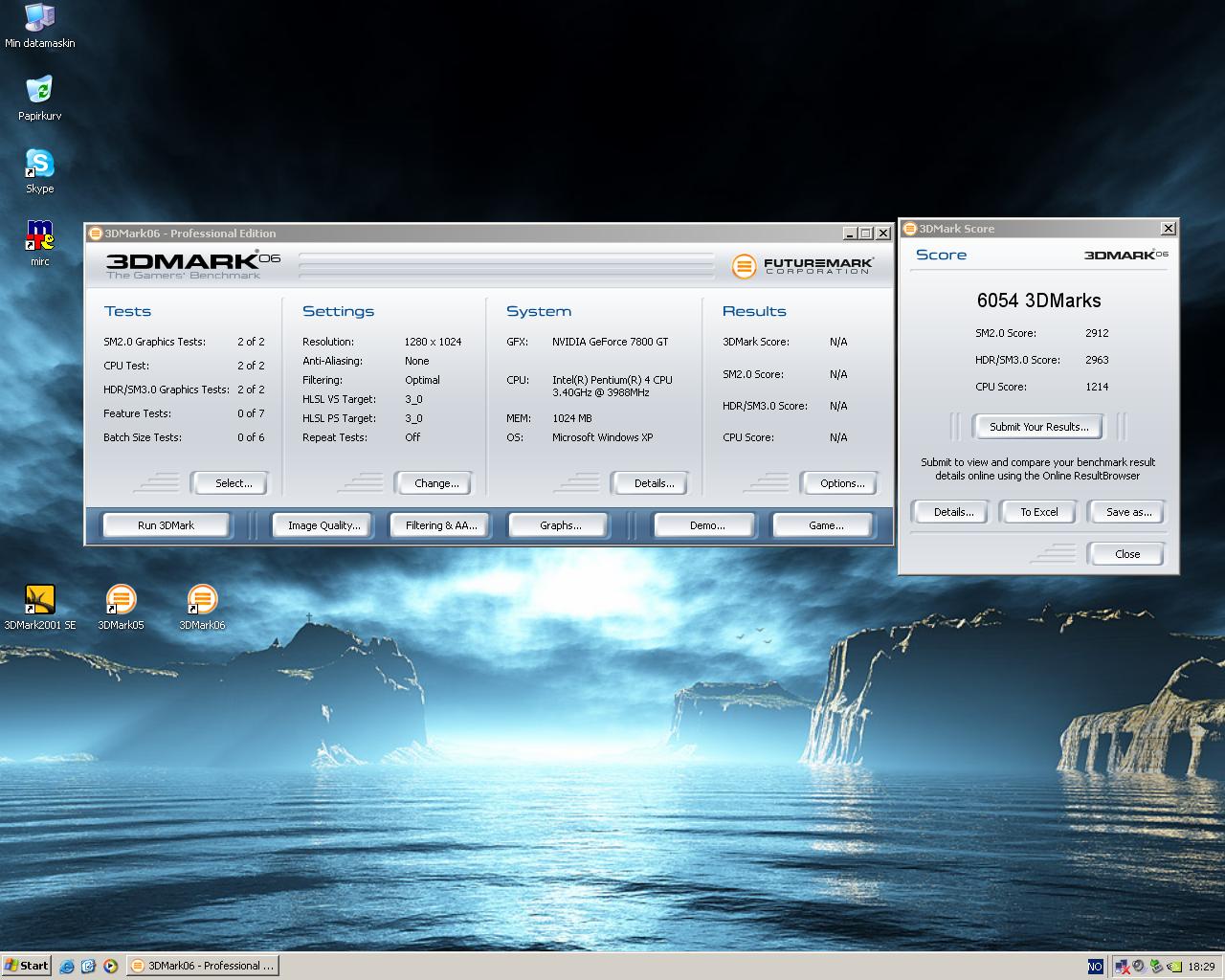The height and width of the screenshot is (980, 1225).
Task: Click Save as in Score window
Action: (1126, 512)
